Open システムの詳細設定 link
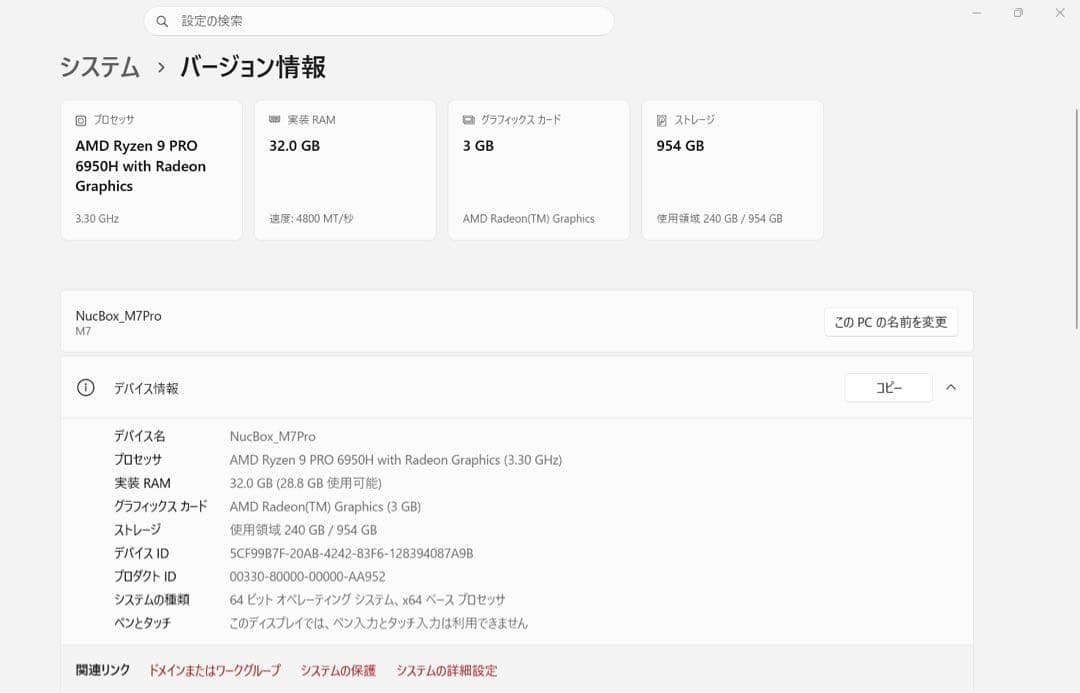The width and height of the screenshot is (1080, 693). tap(446, 670)
